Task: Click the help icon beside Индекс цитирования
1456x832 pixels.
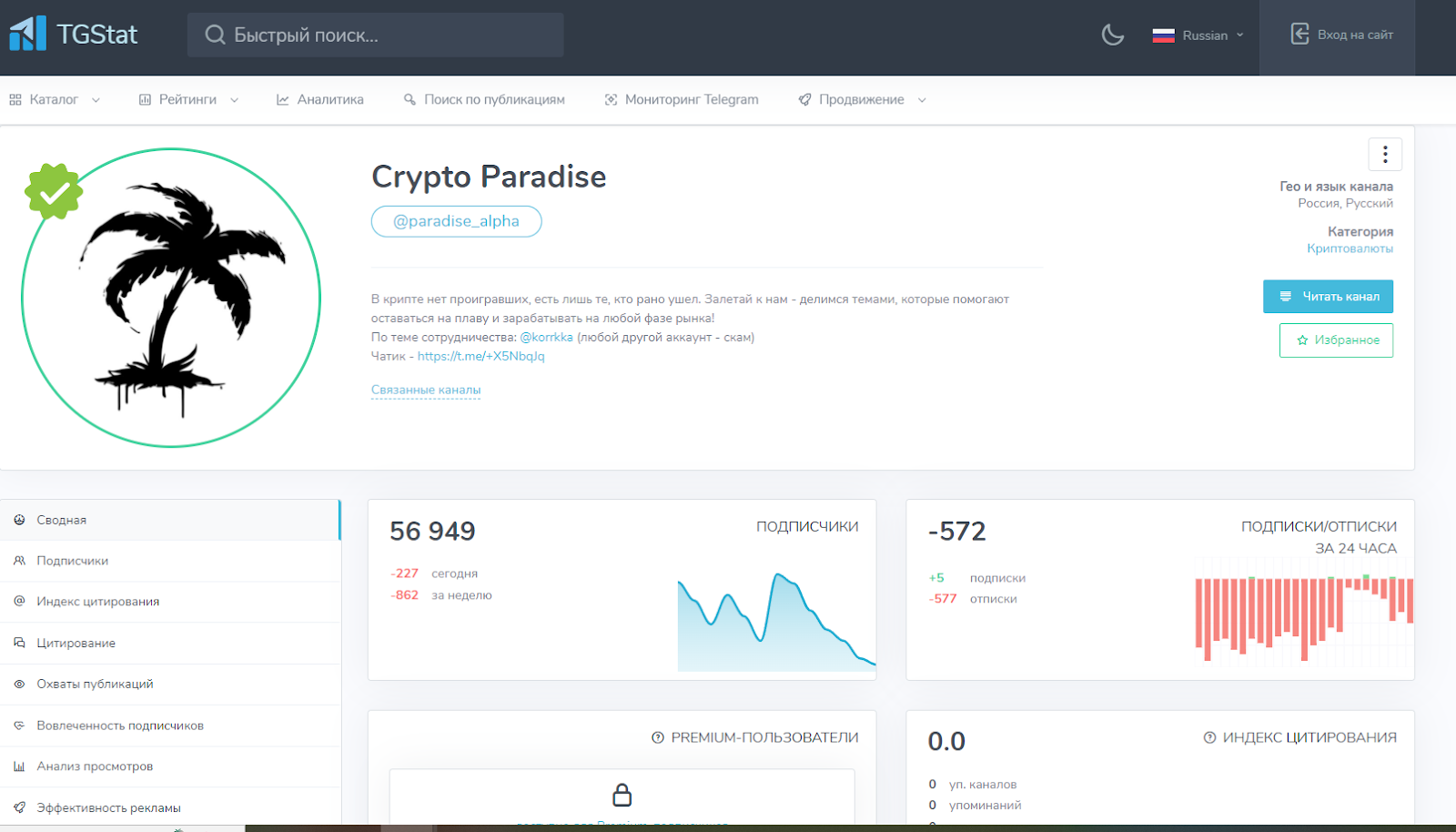Action: pos(1209,738)
